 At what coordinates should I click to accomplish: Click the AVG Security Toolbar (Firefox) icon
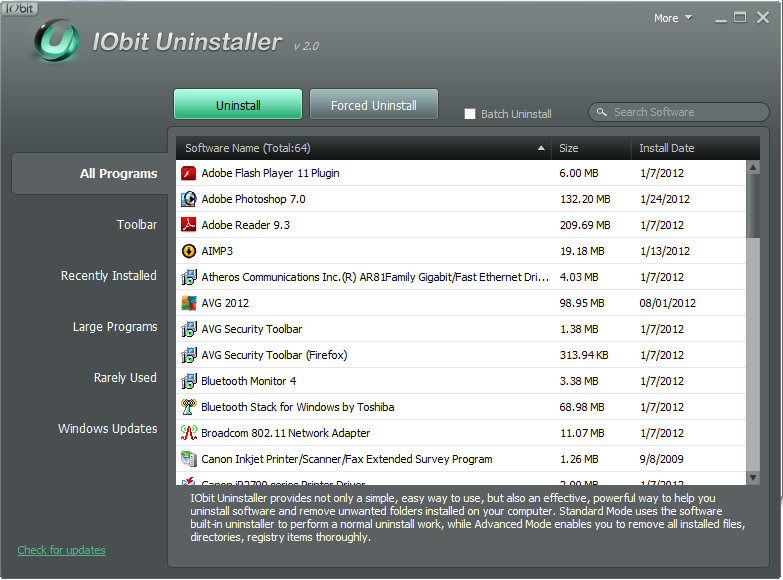click(x=188, y=355)
